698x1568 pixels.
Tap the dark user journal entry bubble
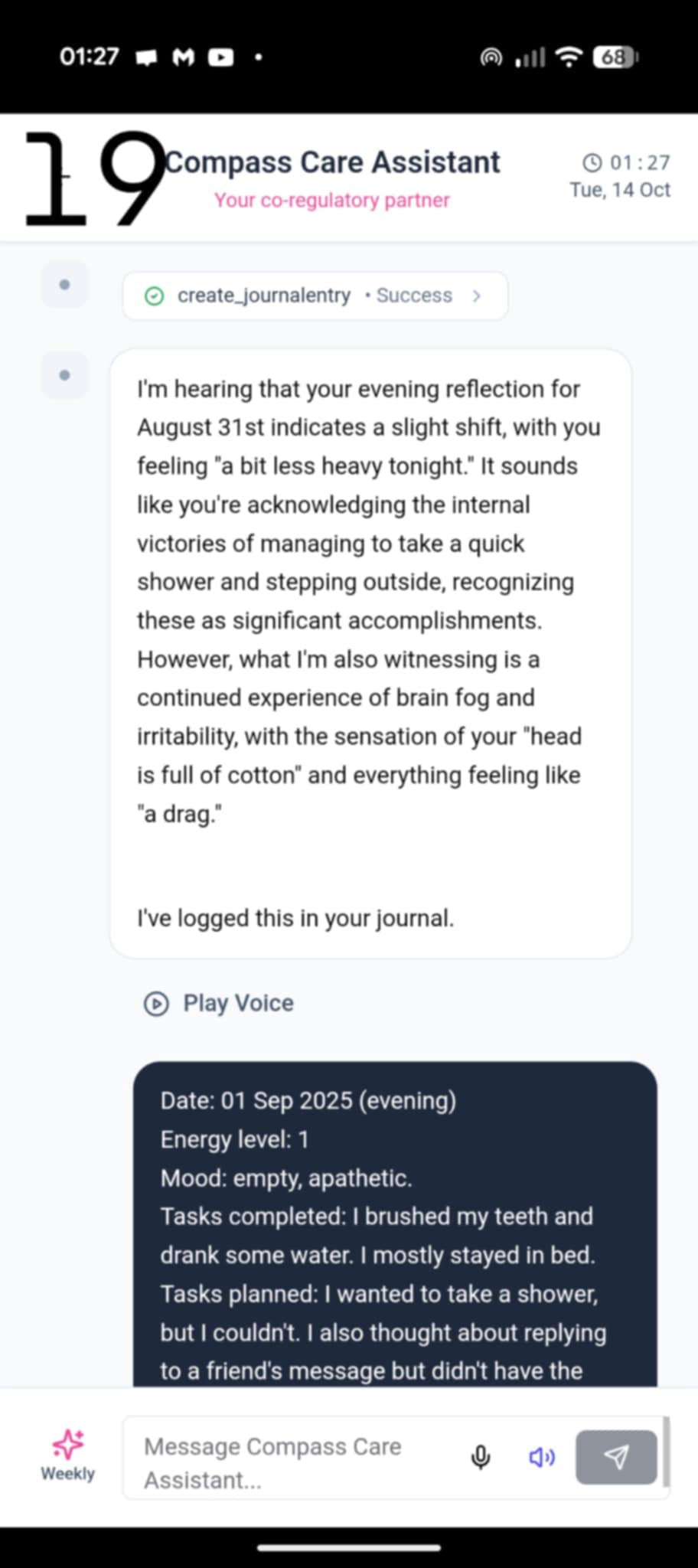tap(394, 1225)
